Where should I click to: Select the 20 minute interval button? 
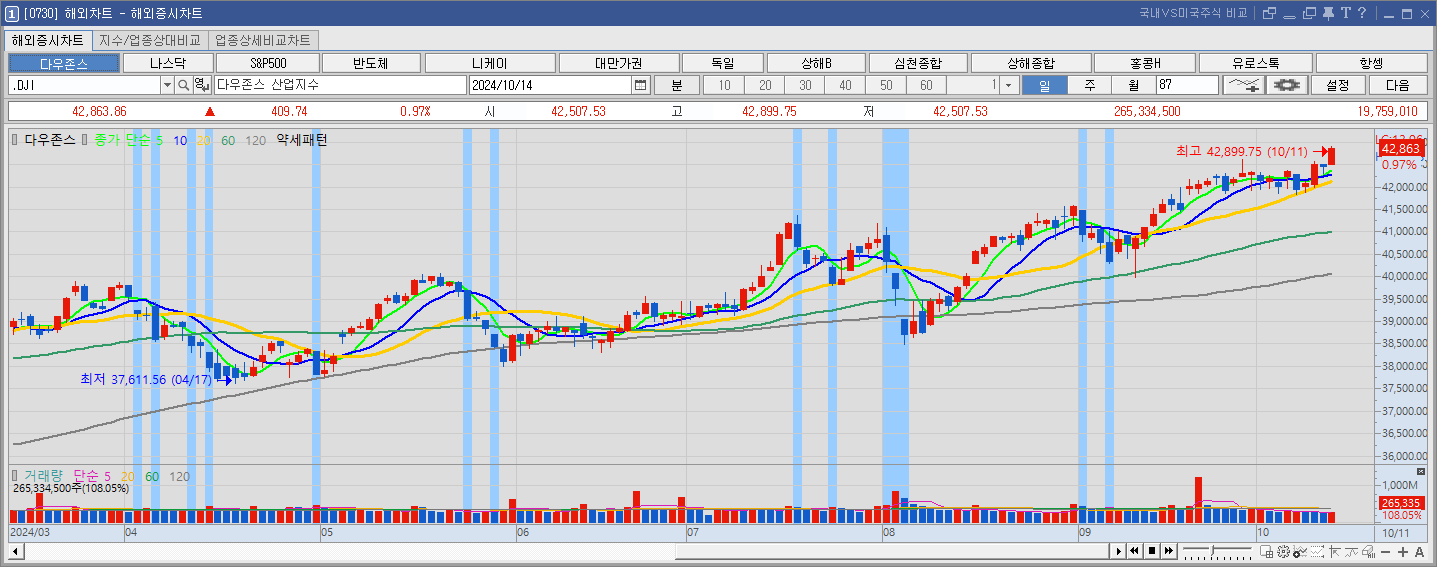click(x=765, y=85)
